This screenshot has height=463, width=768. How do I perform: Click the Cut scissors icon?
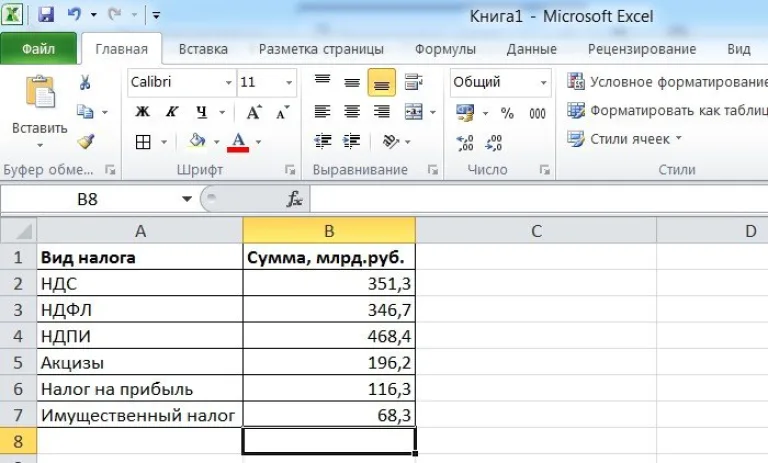(85, 82)
